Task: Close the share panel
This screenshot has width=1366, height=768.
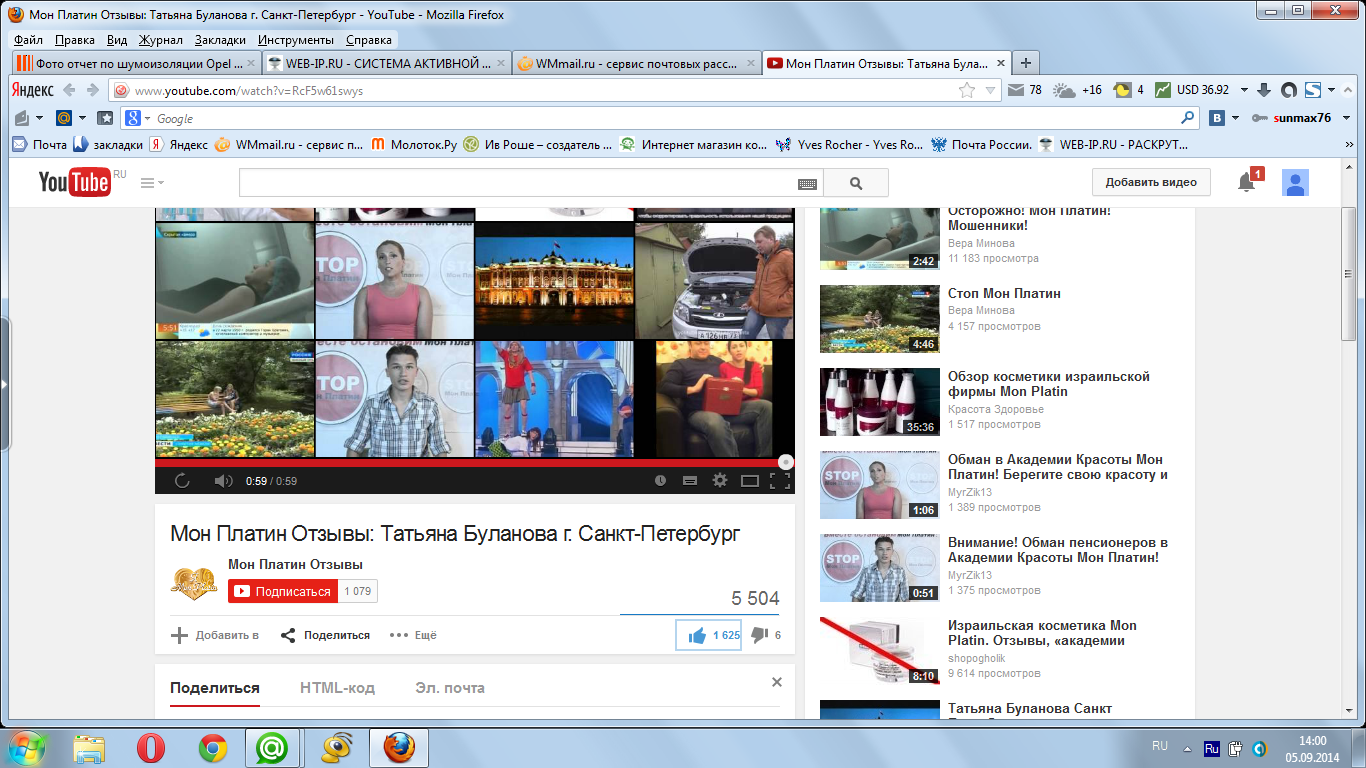Action: click(777, 682)
